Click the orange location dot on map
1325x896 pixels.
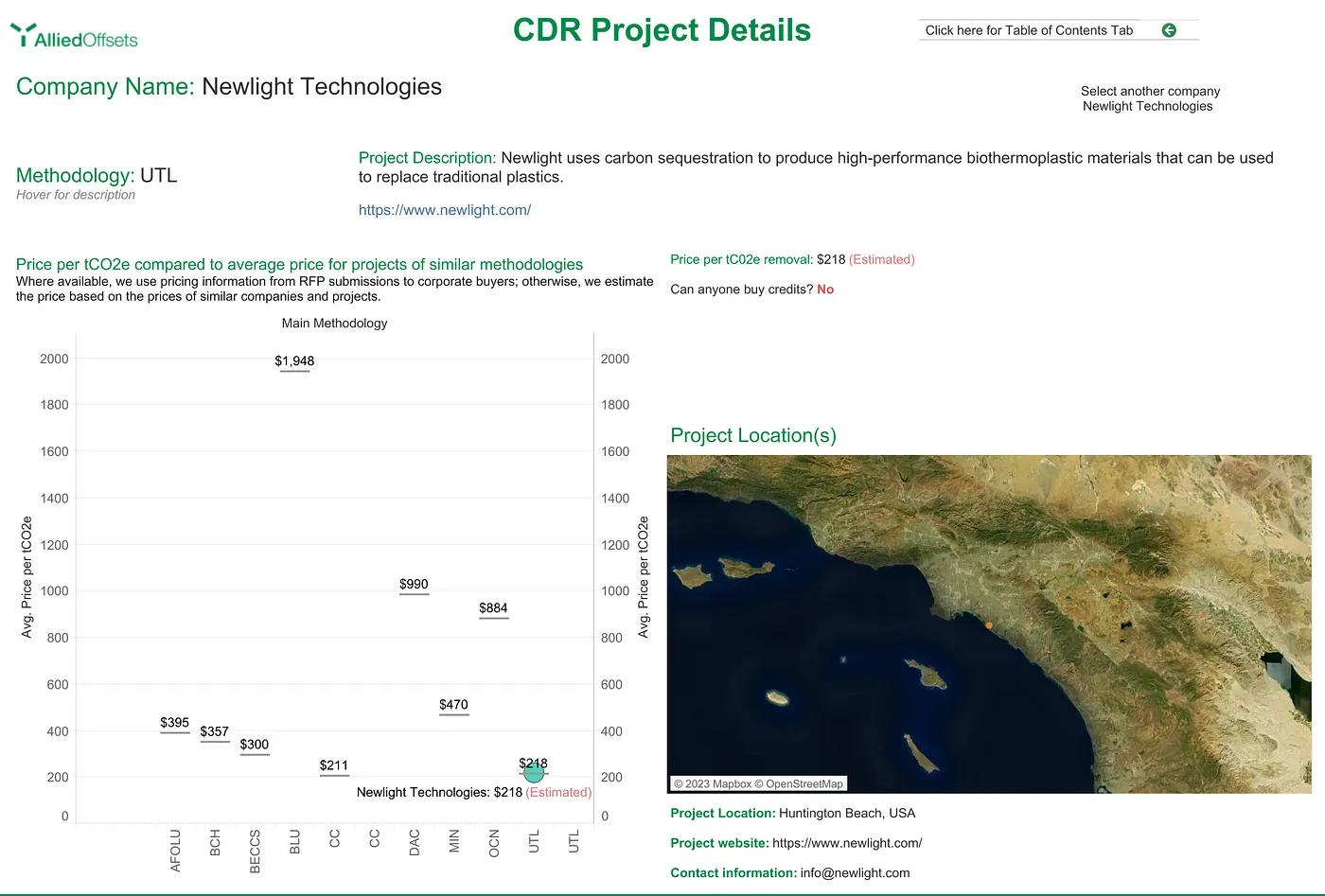pyautogui.click(x=989, y=625)
